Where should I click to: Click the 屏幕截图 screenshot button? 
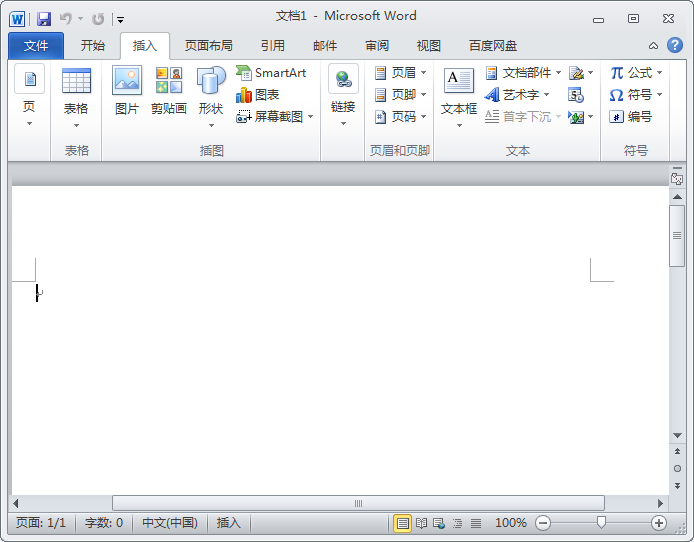[x=270, y=117]
